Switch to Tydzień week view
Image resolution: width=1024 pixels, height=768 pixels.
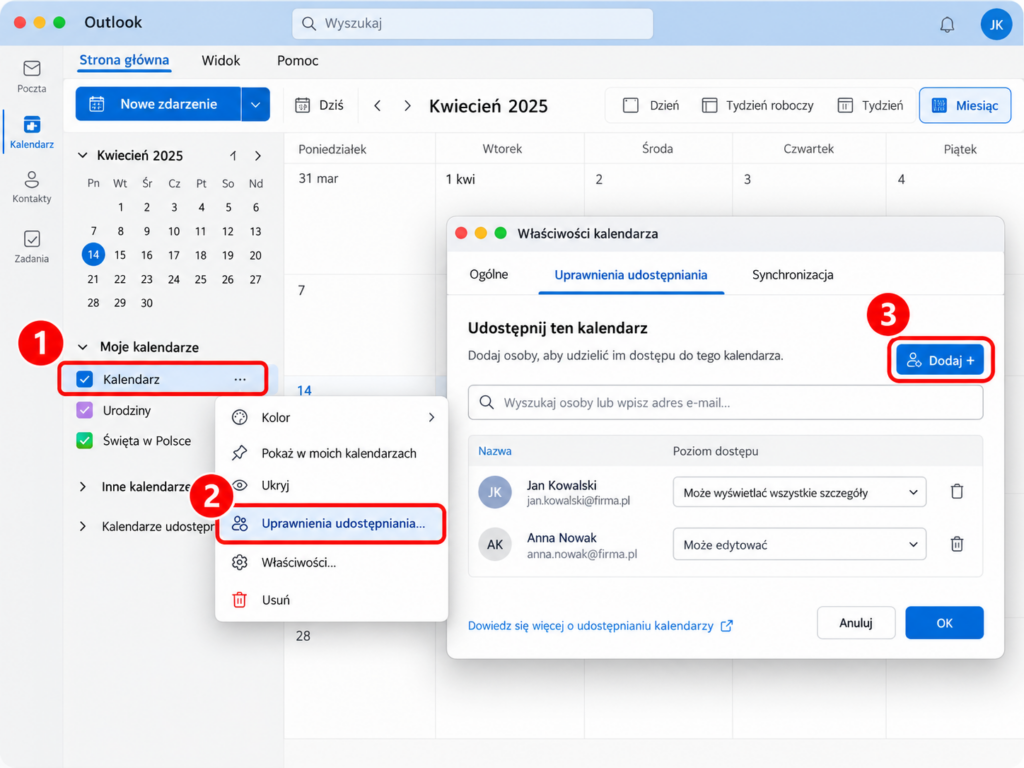(871, 105)
